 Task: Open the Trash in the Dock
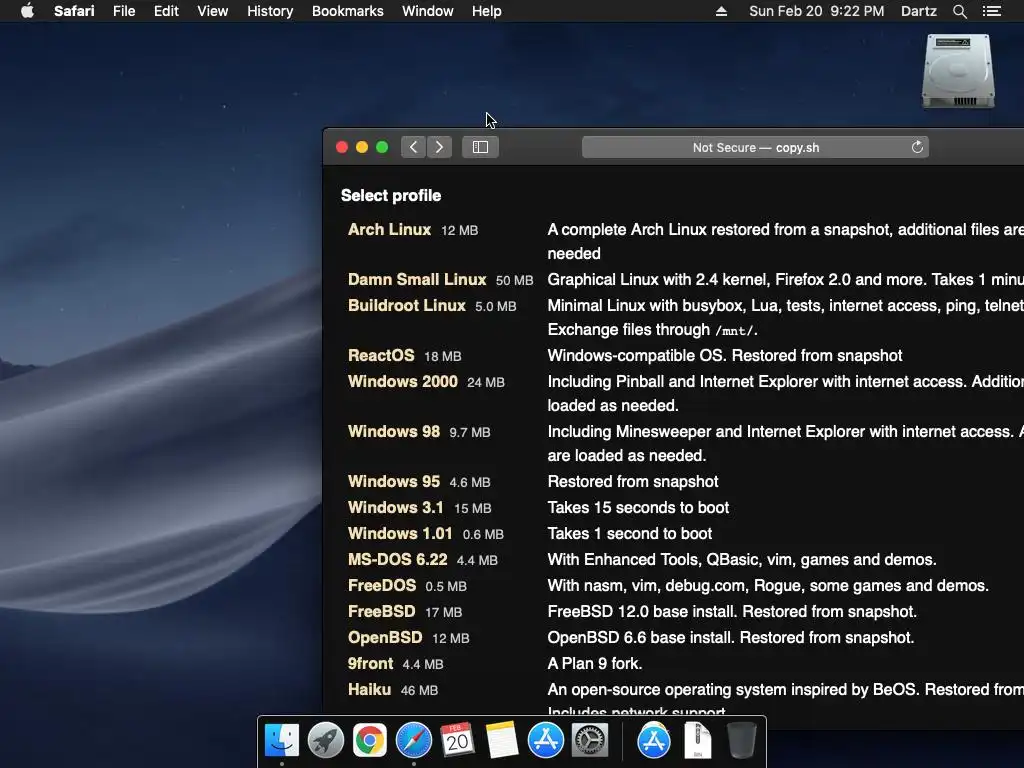pos(741,740)
